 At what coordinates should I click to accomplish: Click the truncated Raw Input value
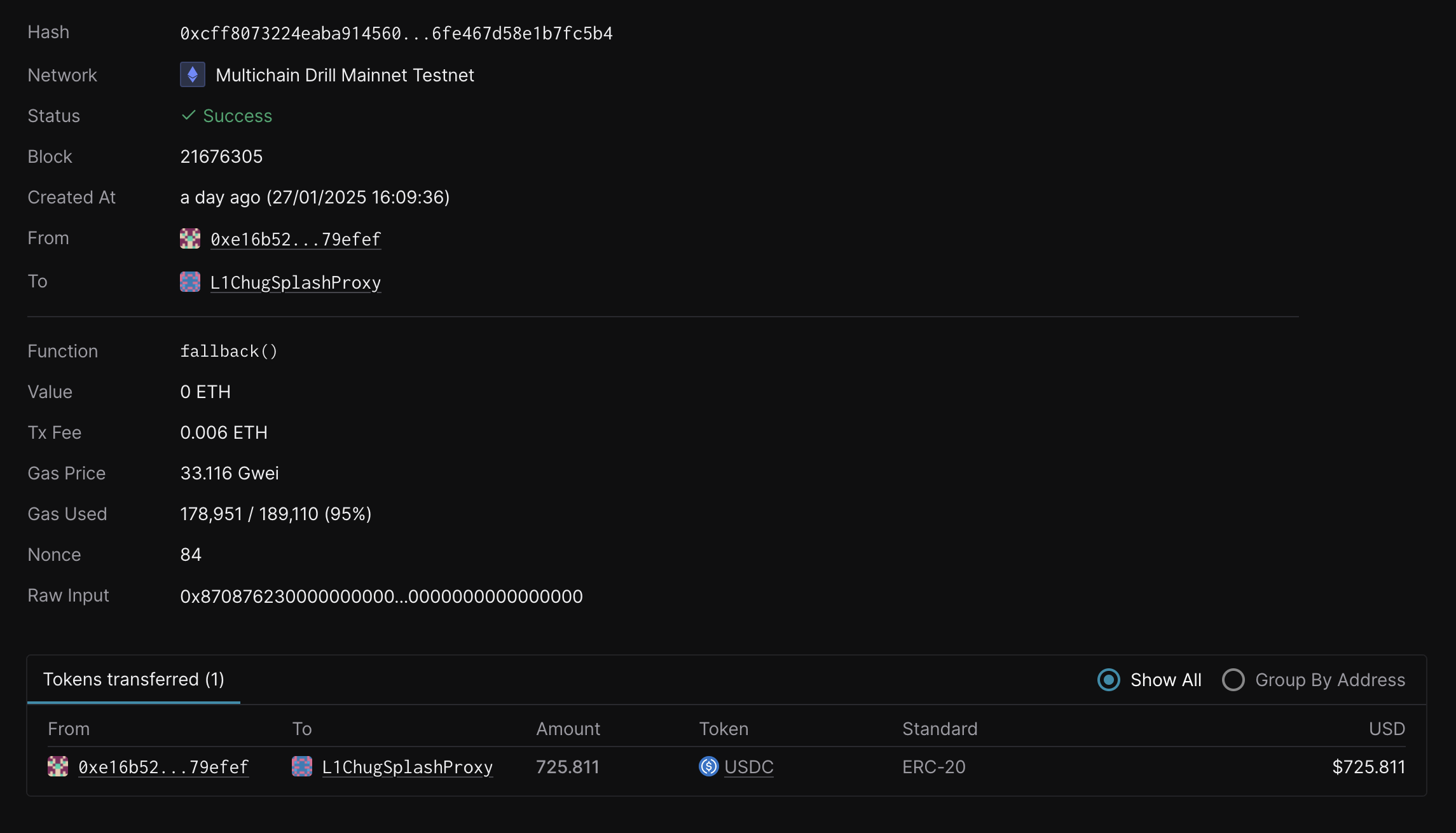coord(381,596)
